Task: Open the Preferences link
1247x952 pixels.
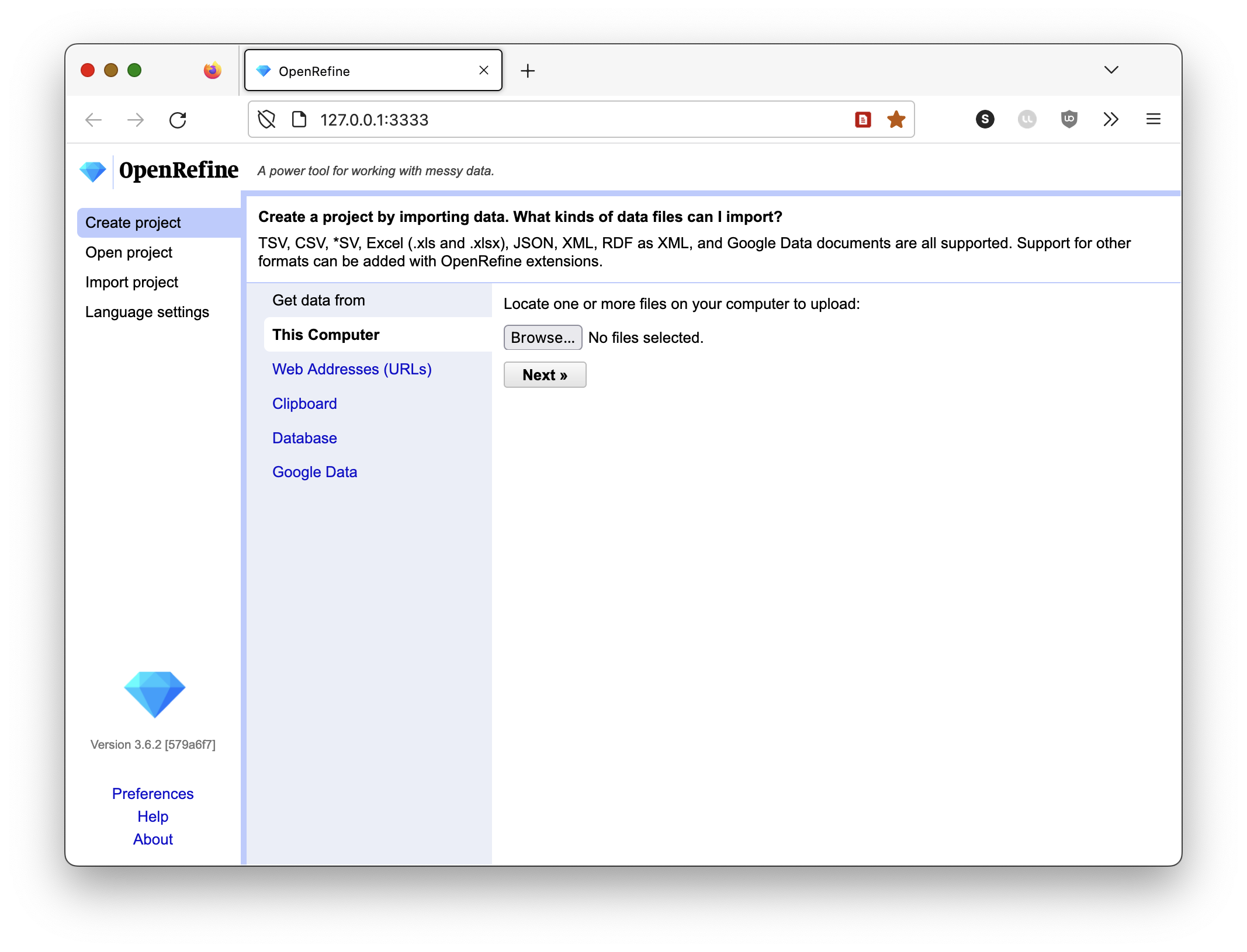Action: (x=153, y=794)
